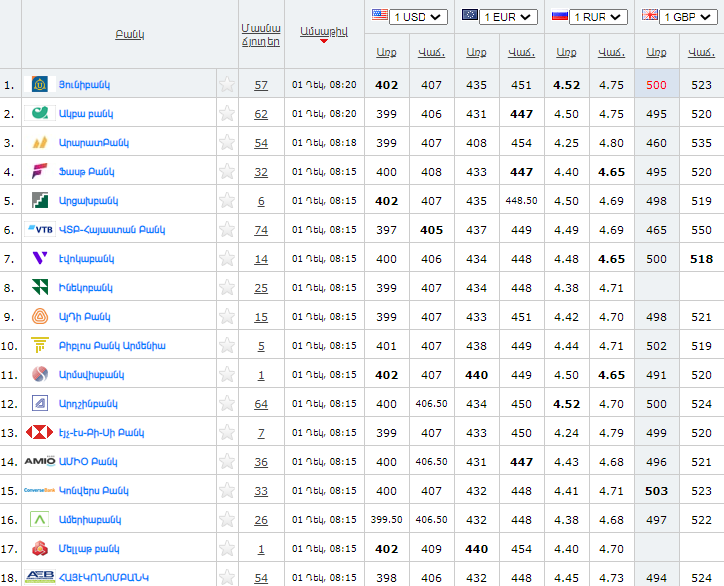724x586 pixels.
Task: Click the ID Bank logo
Action: point(40,316)
